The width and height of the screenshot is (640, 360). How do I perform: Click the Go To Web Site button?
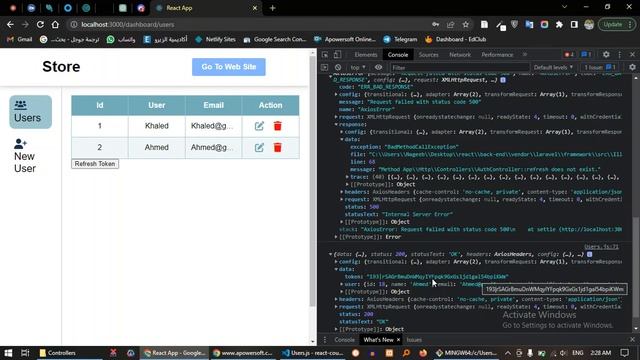pos(229,67)
